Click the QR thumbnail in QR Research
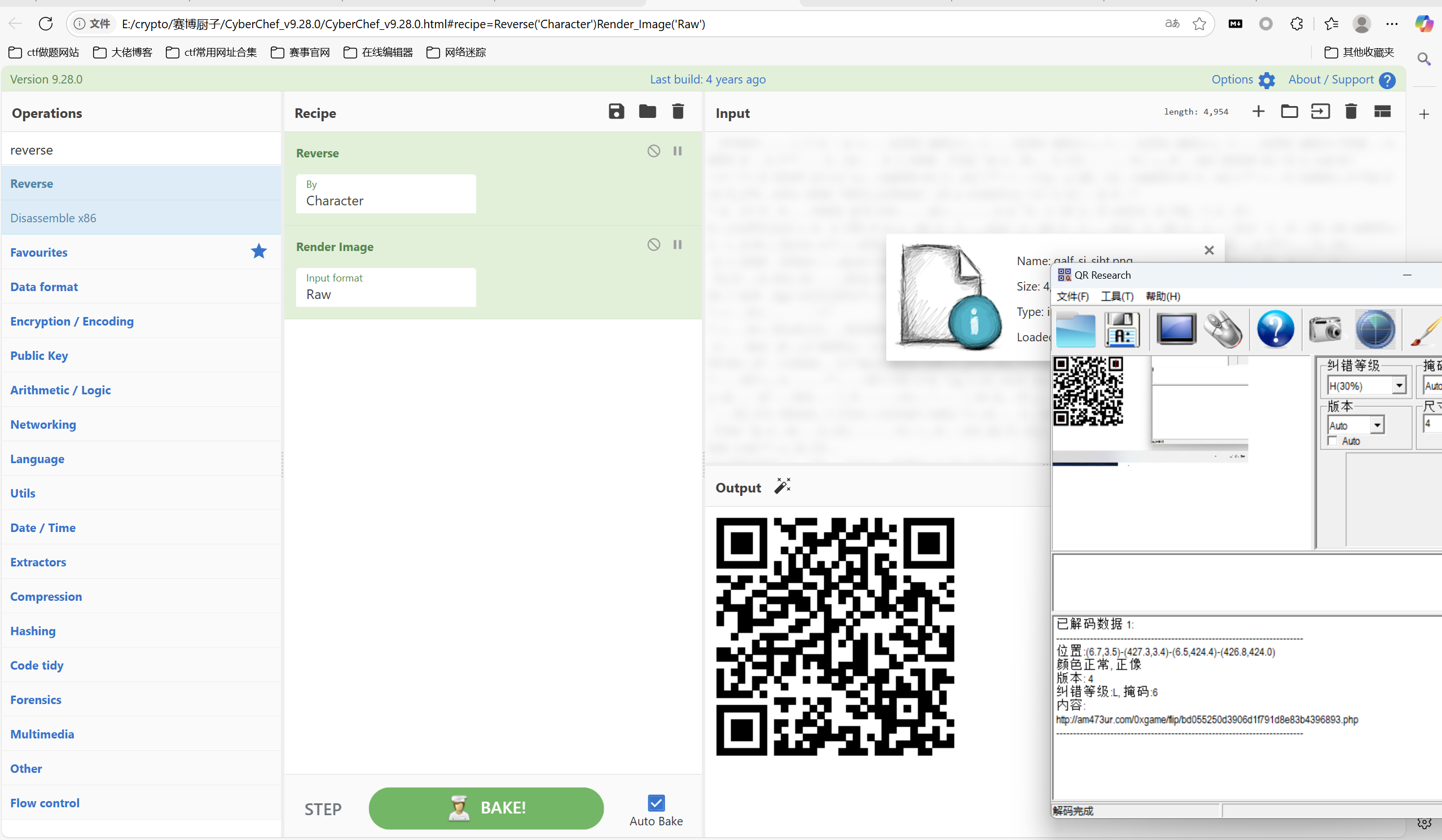Viewport: 1442px width, 840px height. click(1088, 392)
